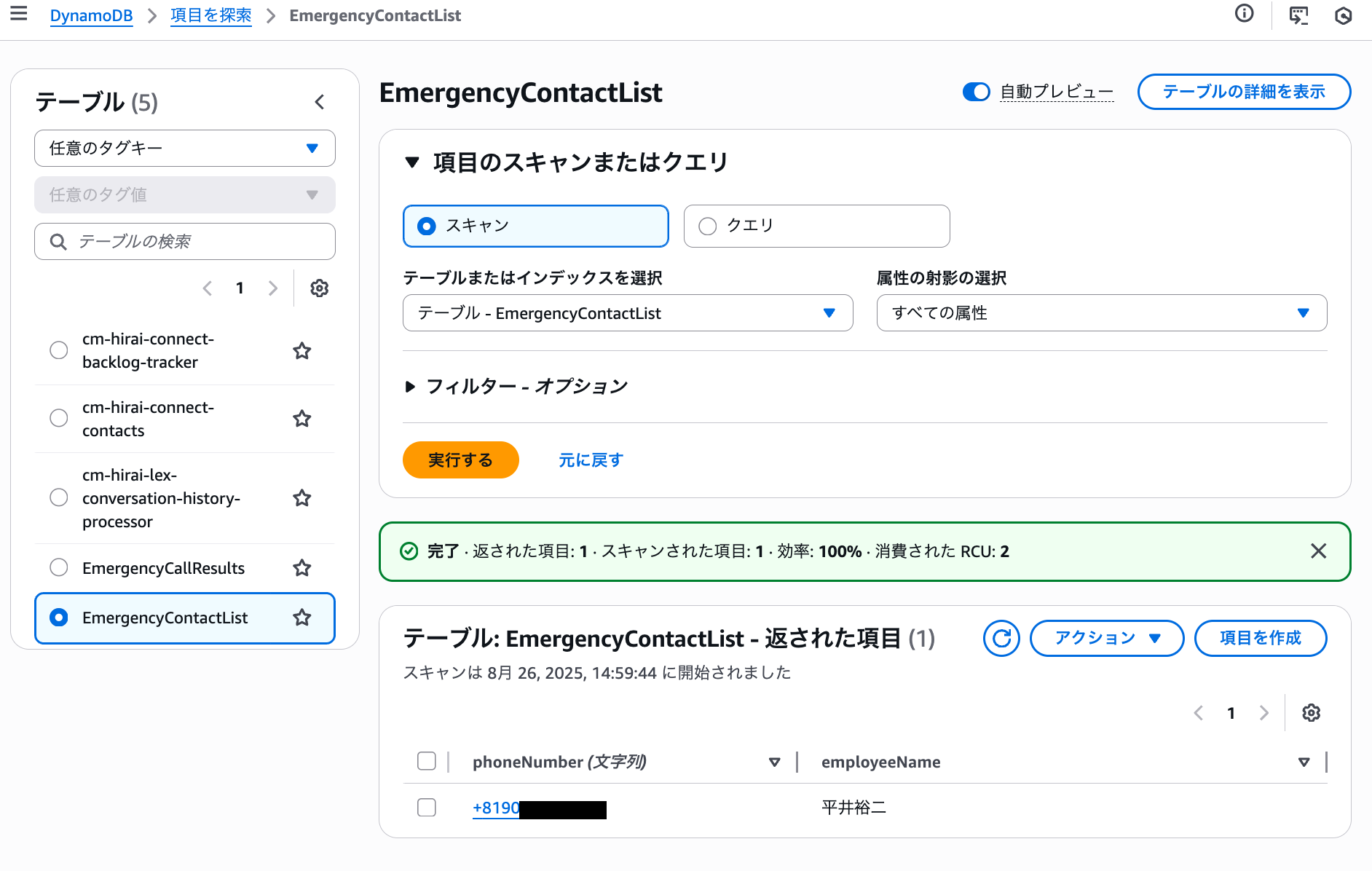
Task: Click the Create item button
Action: coord(1261,639)
